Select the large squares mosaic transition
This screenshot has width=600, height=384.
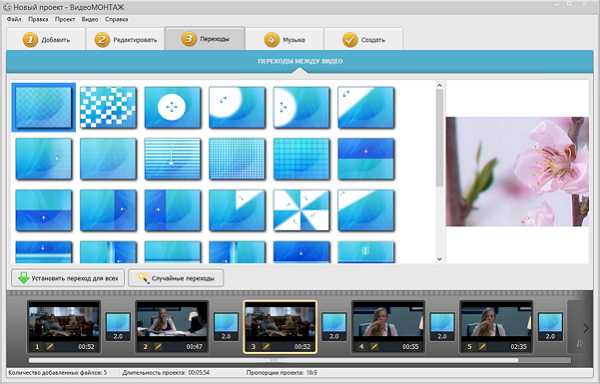click(302, 159)
